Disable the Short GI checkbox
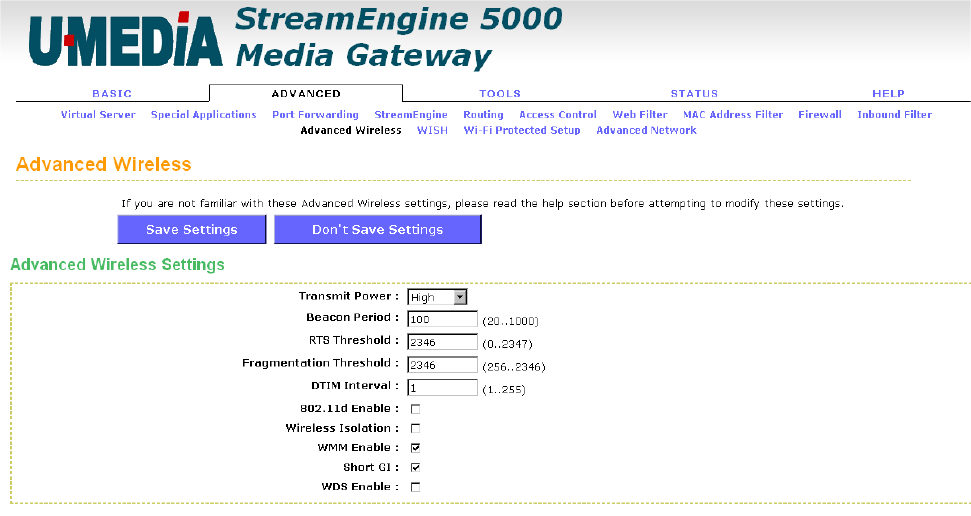 pos(416,467)
